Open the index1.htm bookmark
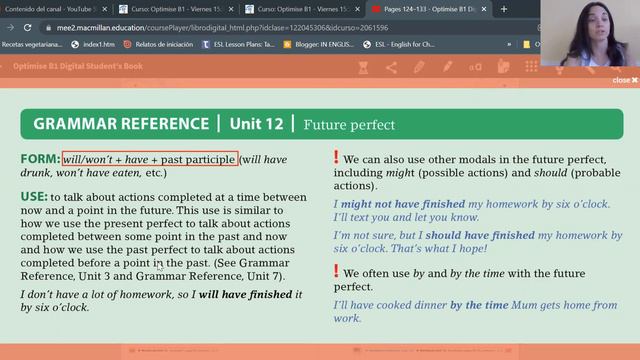This screenshot has width=640, height=360. tap(93, 44)
